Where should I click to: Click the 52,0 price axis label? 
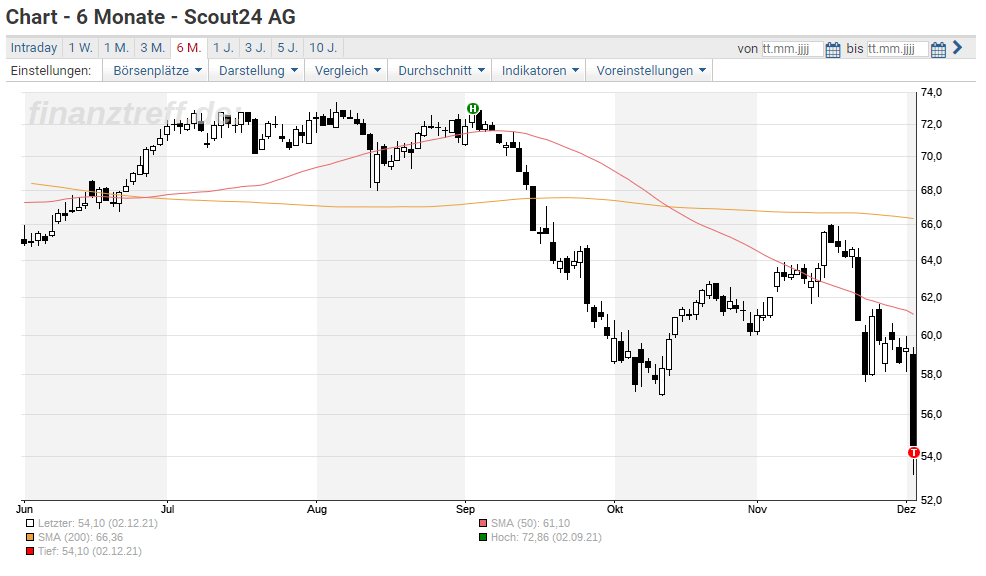pyautogui.click(x=931, y=501)
